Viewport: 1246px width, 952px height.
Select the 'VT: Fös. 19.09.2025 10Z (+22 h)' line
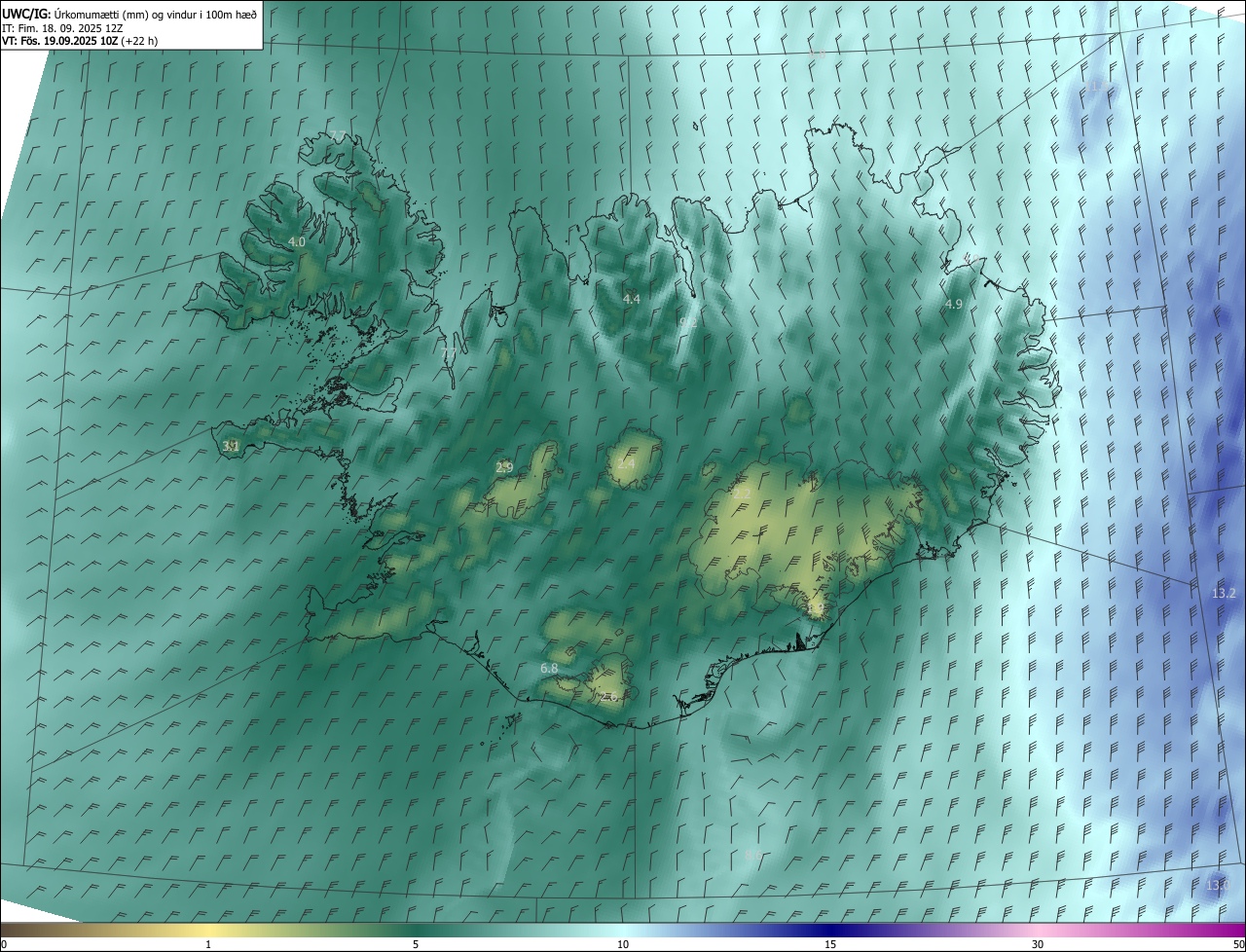(x=80, y=41)
